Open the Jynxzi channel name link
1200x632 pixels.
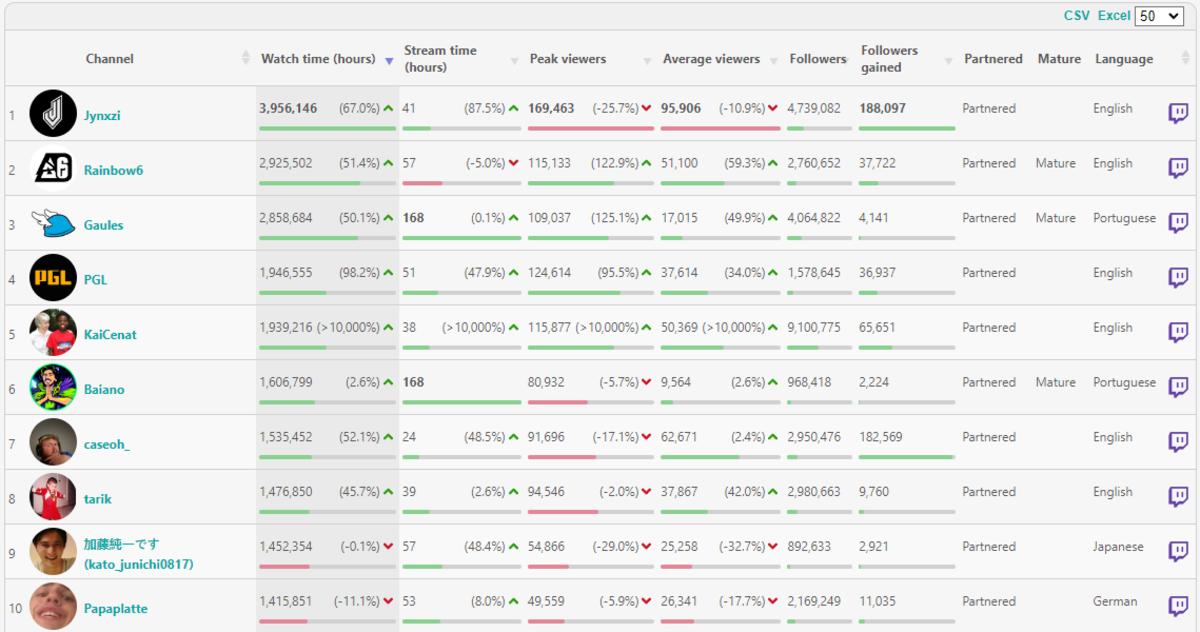coord(103,116)
